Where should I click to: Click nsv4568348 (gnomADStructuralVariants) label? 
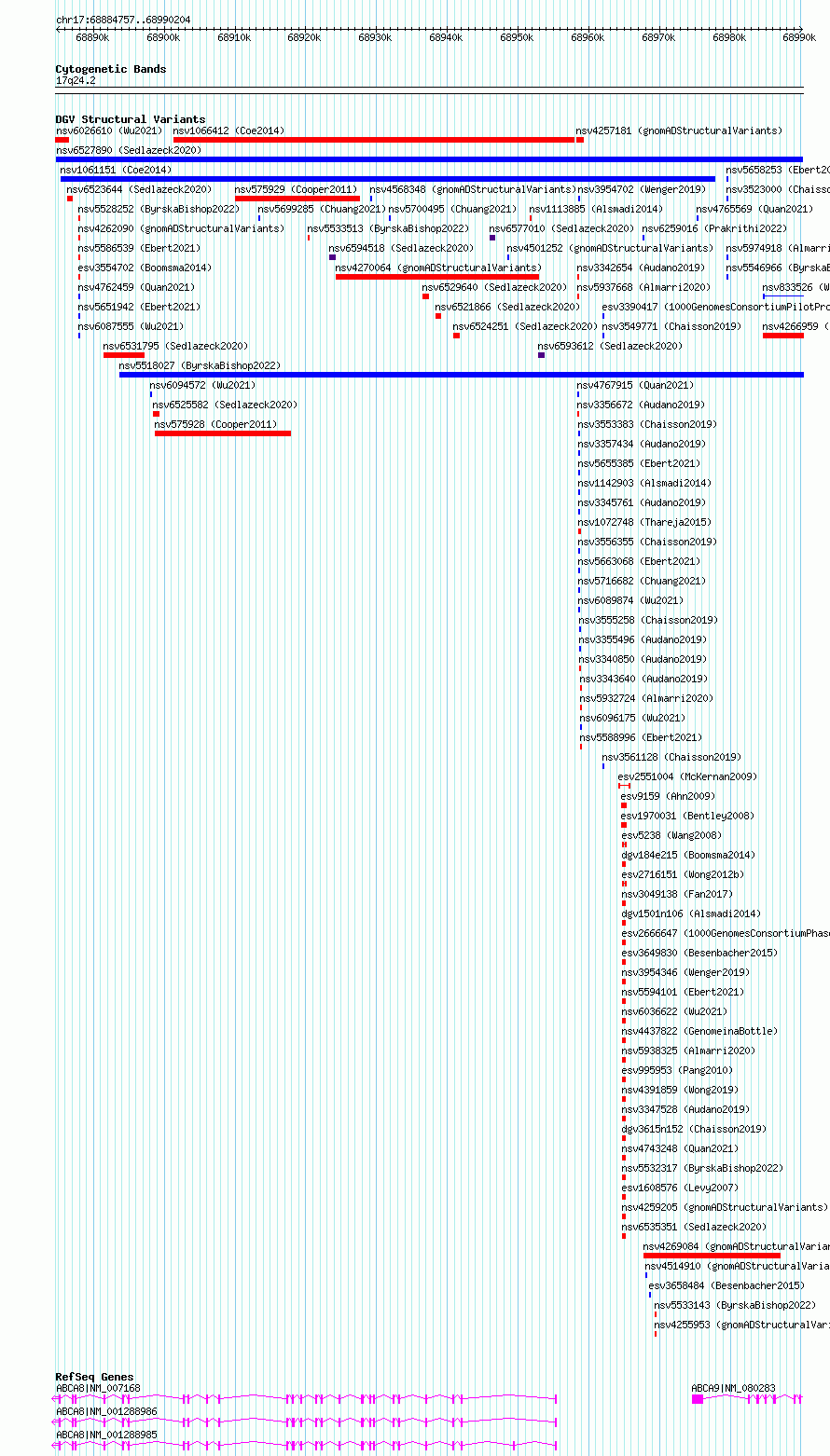point(473,189)
